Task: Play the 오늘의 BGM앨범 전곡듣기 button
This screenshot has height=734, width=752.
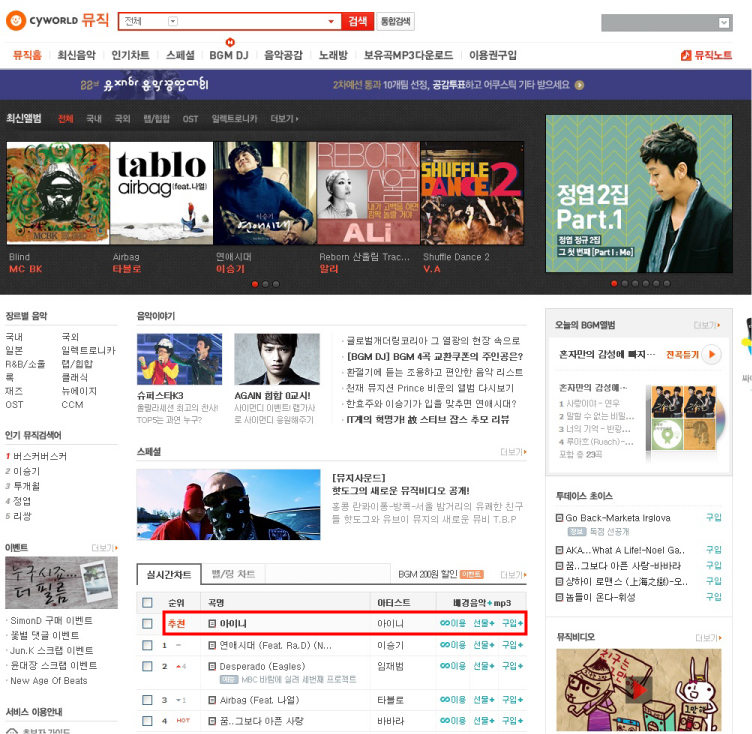Action: (711, 355)
